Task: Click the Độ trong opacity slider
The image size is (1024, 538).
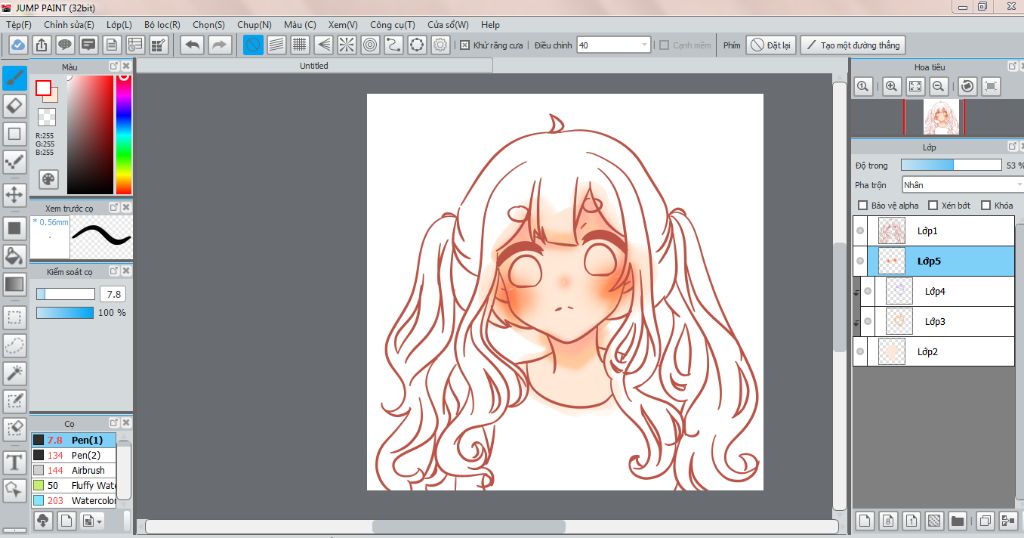Action: point(951,165)
